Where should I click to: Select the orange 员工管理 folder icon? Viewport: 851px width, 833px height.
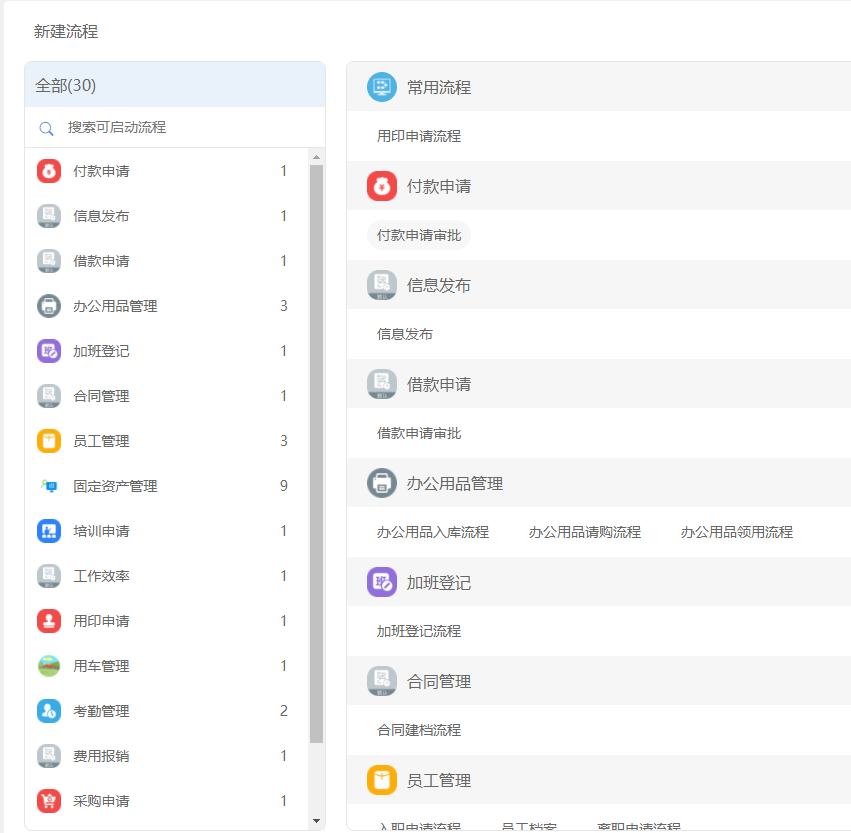point(48,440)
